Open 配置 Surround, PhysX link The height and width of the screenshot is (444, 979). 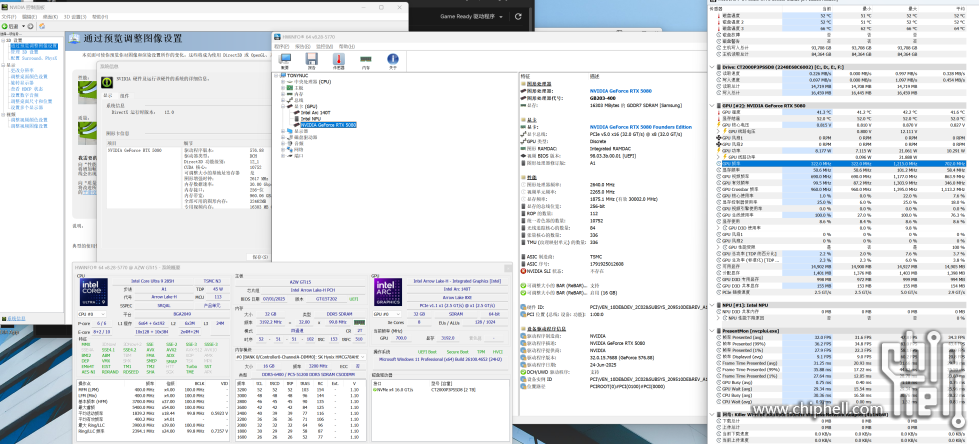(x=34, y=58)
